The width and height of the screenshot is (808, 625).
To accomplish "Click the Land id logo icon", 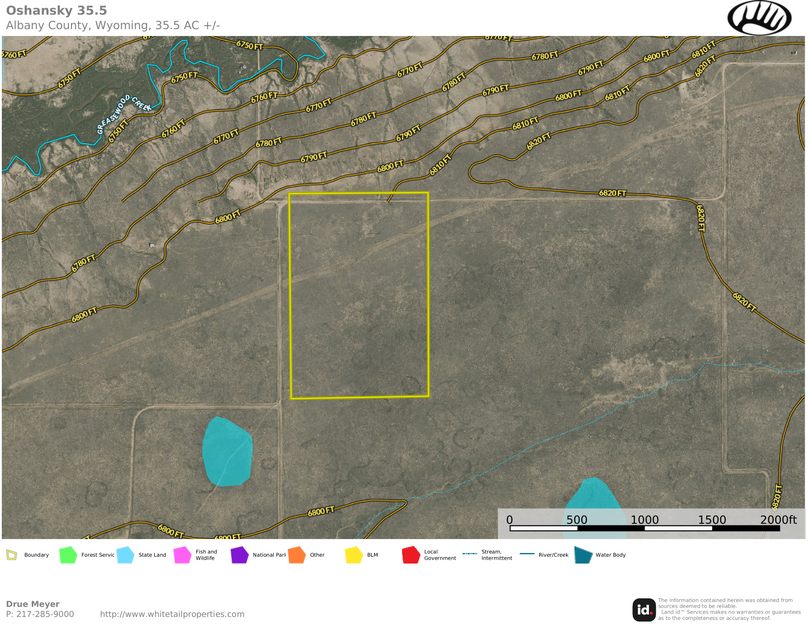I will pyautogui.click(x=644, y=609).
